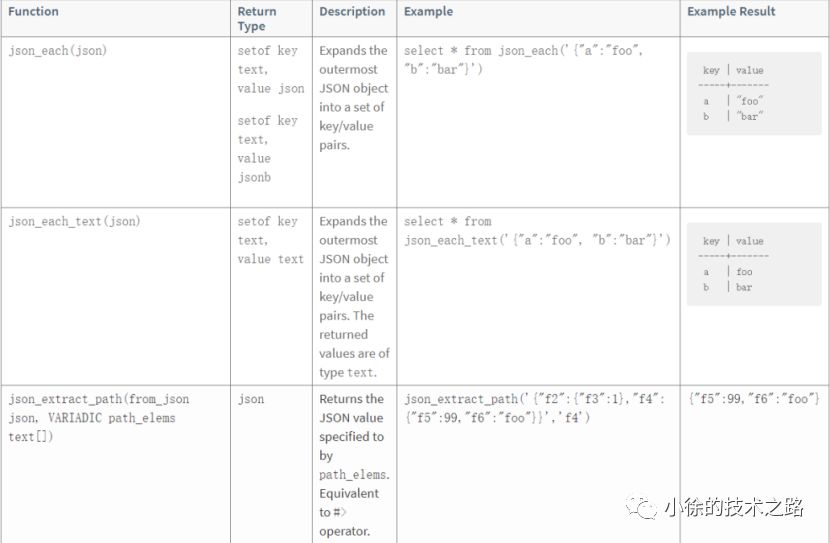
Task: Select the Description column header
Action: (352, 12)
